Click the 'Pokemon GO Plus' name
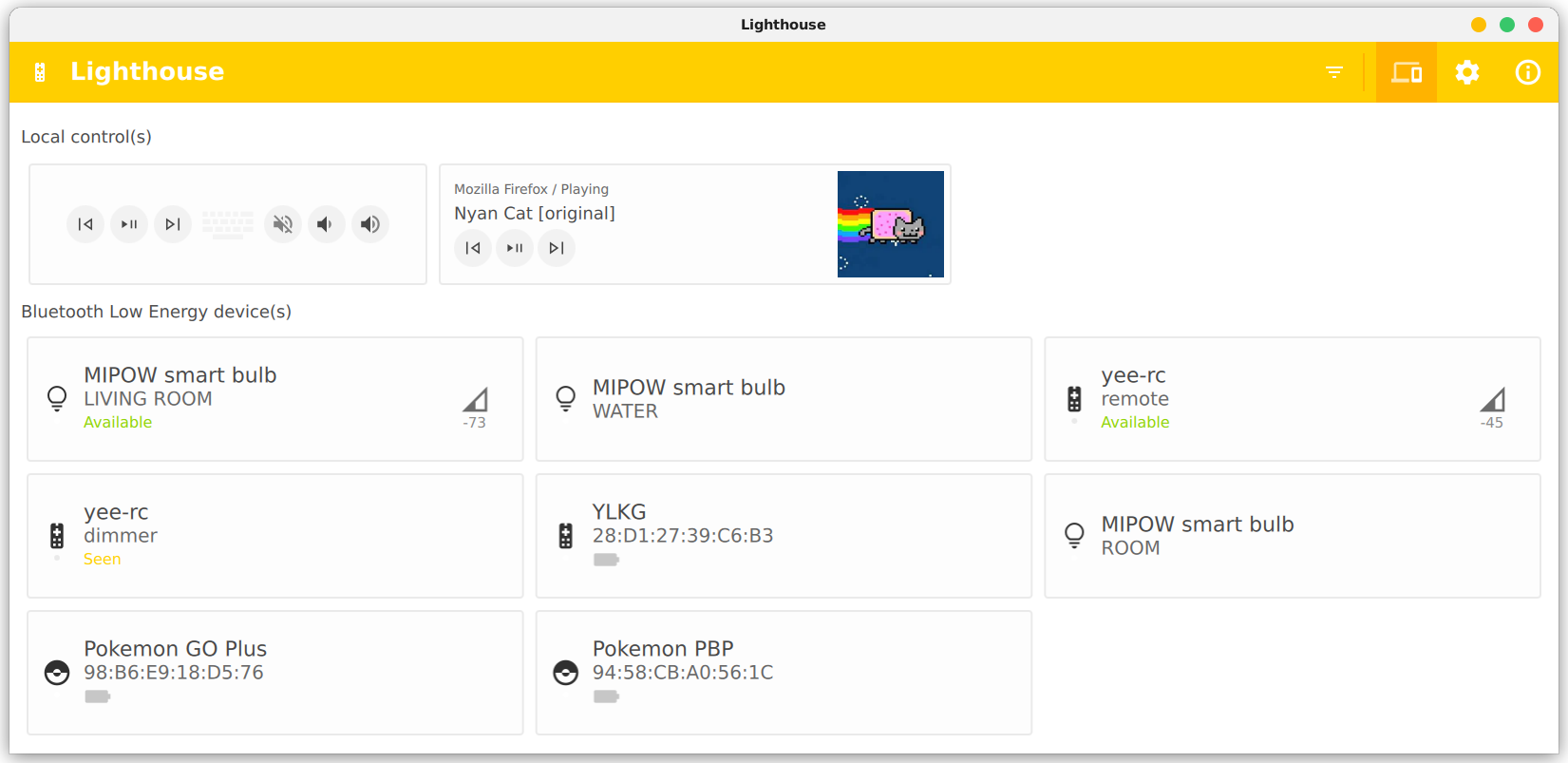Screen dimensions: 1568x763 coord(176,649)
